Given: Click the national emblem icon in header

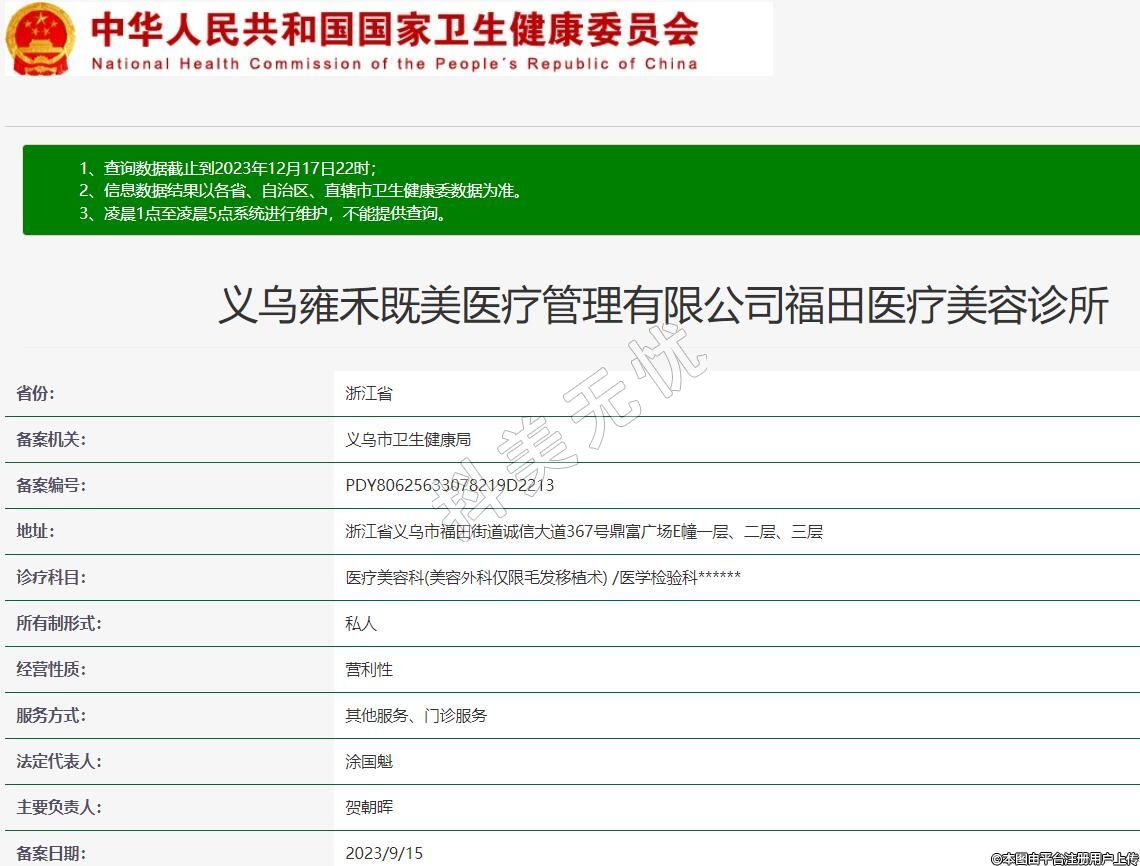Looking at the screenshot, I should (x=40, y=38).
